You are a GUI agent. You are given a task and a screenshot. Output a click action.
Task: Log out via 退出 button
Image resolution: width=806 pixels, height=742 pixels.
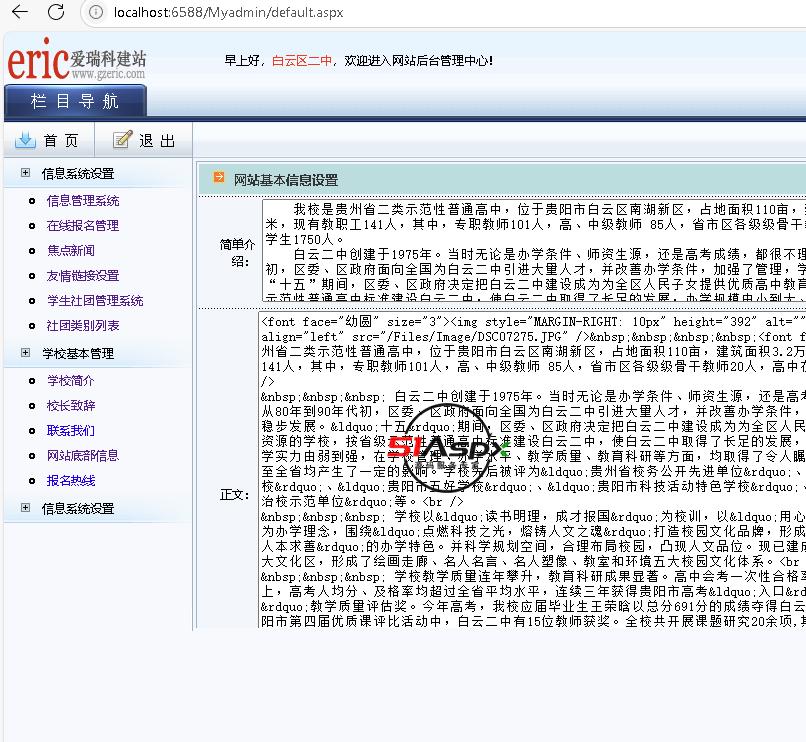pos(144,140)
